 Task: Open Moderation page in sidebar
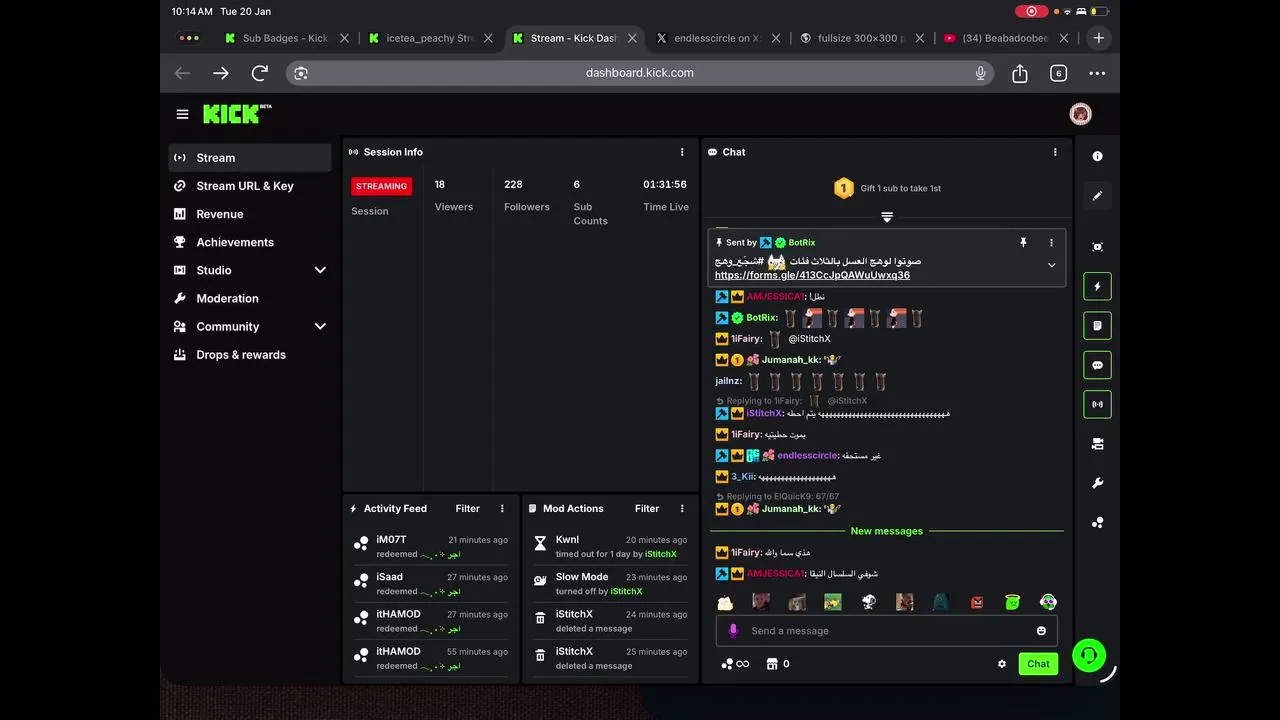250,298
